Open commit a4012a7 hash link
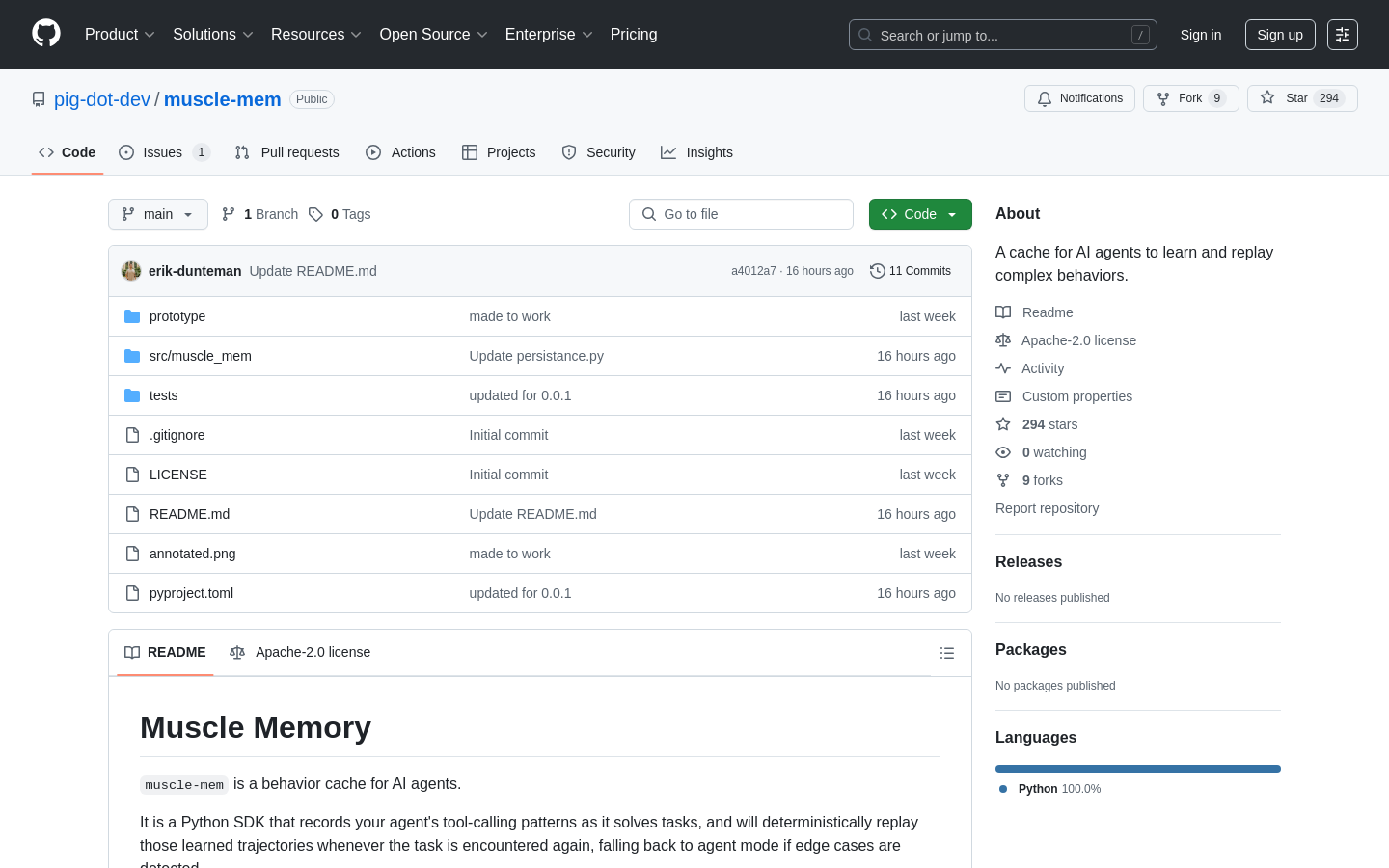The width and height of the screenshot is (1389, 868). click(x=753, y=271)
